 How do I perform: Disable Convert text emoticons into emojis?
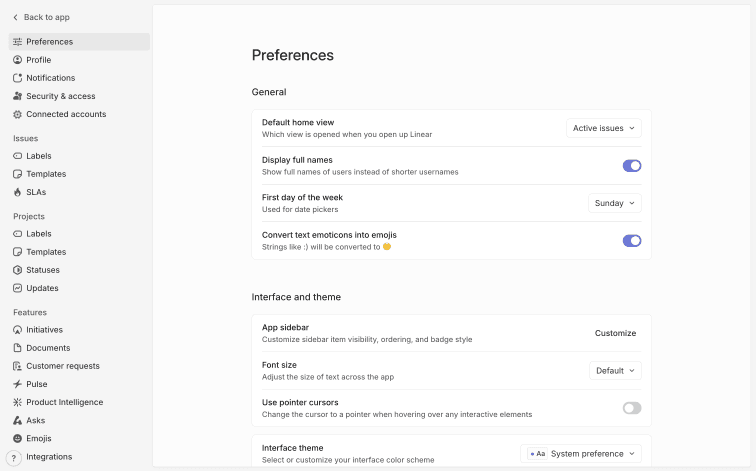[x=632, y=241]
